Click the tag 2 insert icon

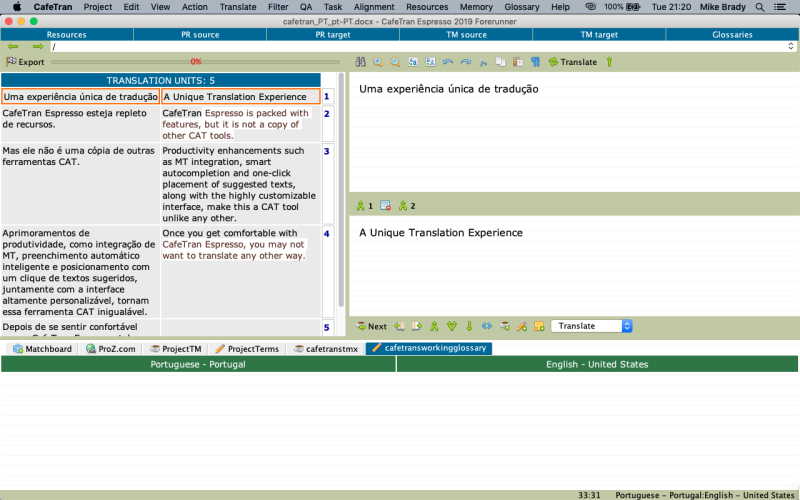click(x=407, y=206)
